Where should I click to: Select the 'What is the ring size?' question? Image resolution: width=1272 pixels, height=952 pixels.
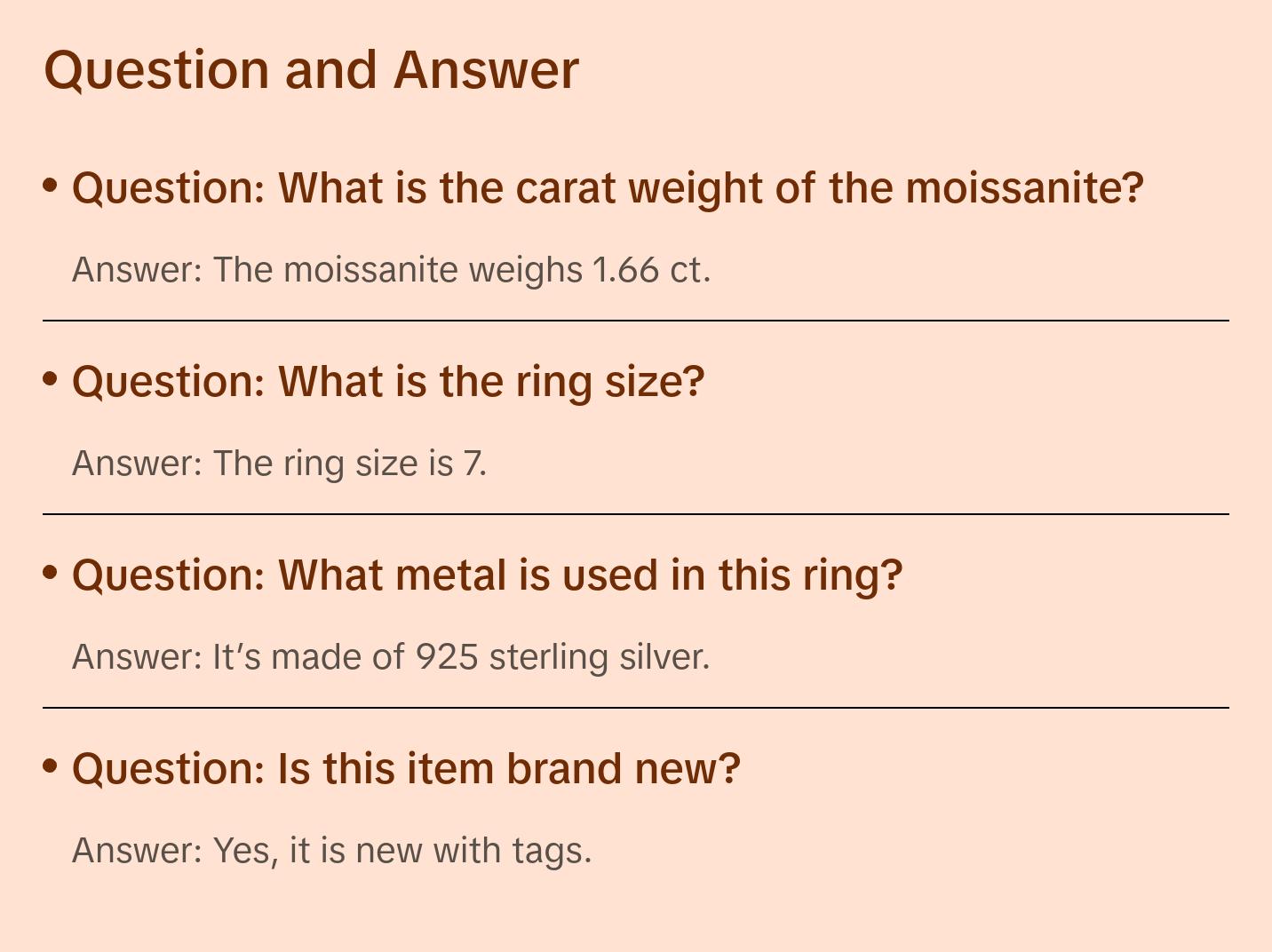[388, 382]
